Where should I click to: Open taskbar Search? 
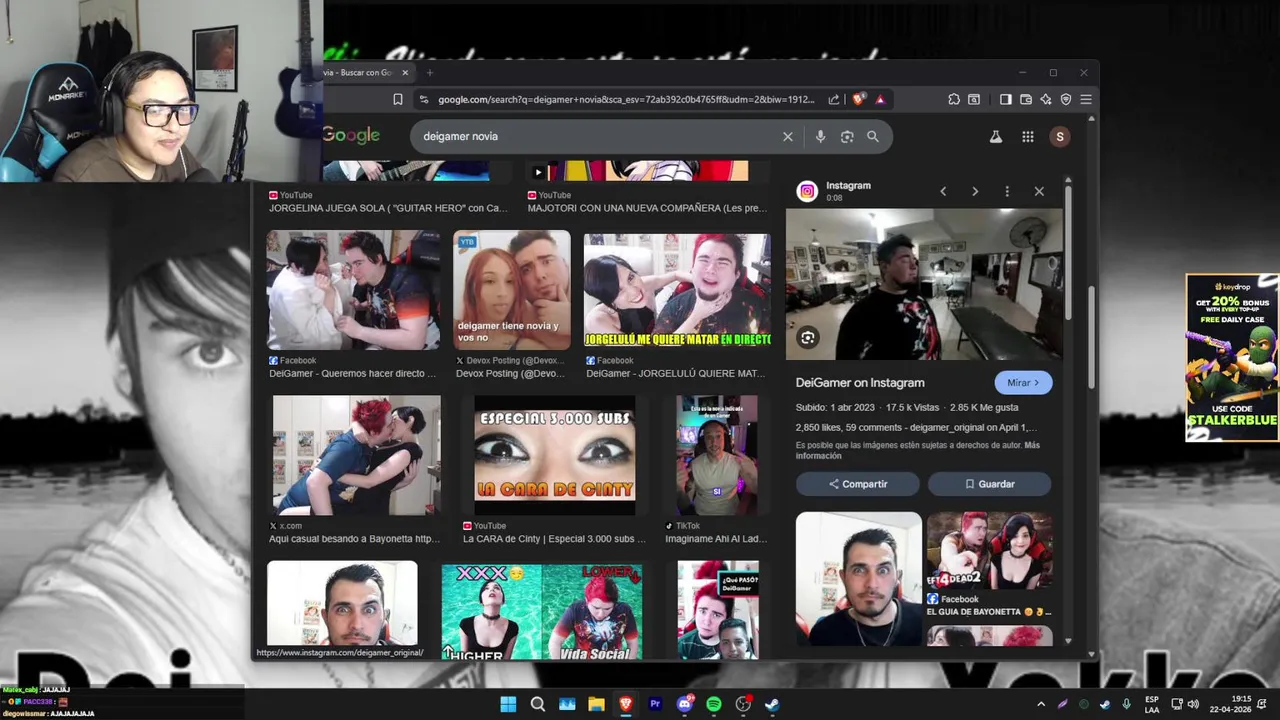click(537, 704)
